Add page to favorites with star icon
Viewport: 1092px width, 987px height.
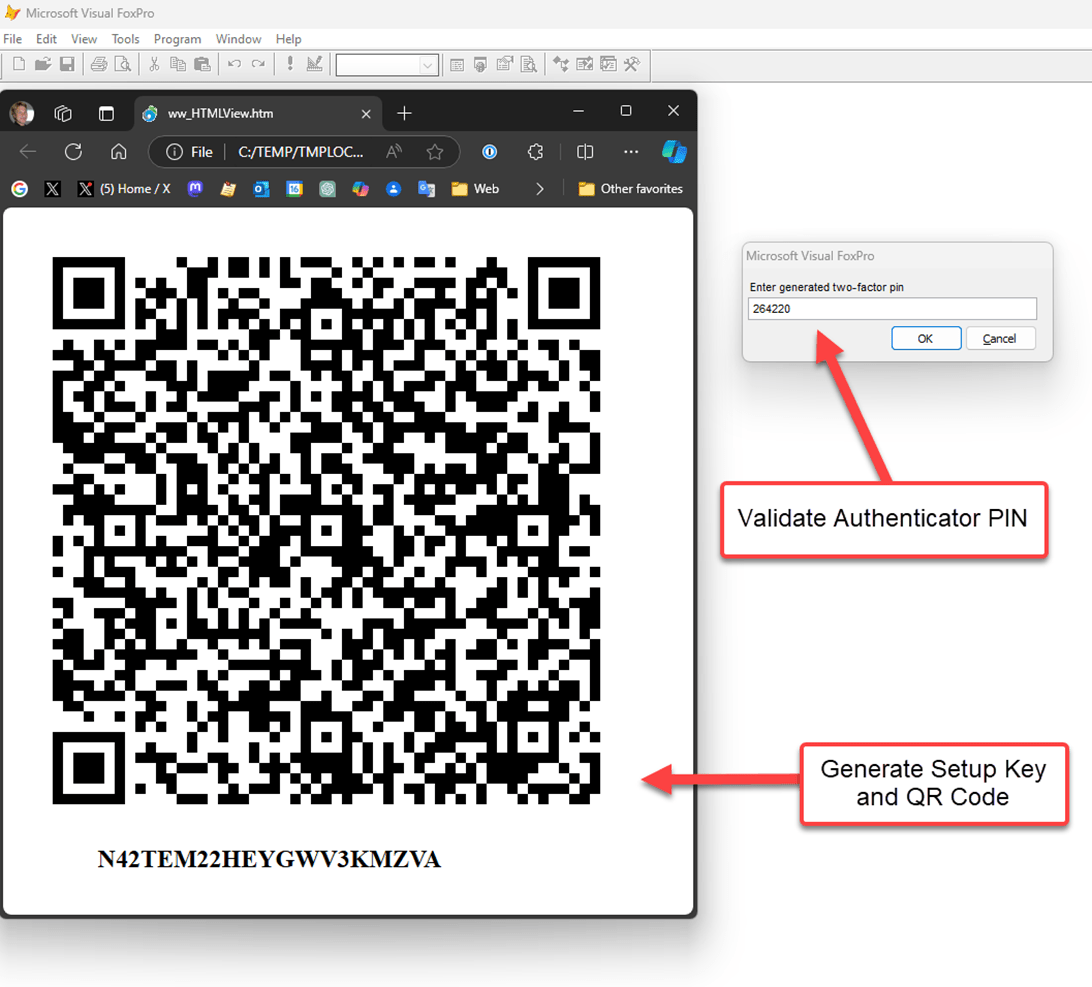pos(434,152)
